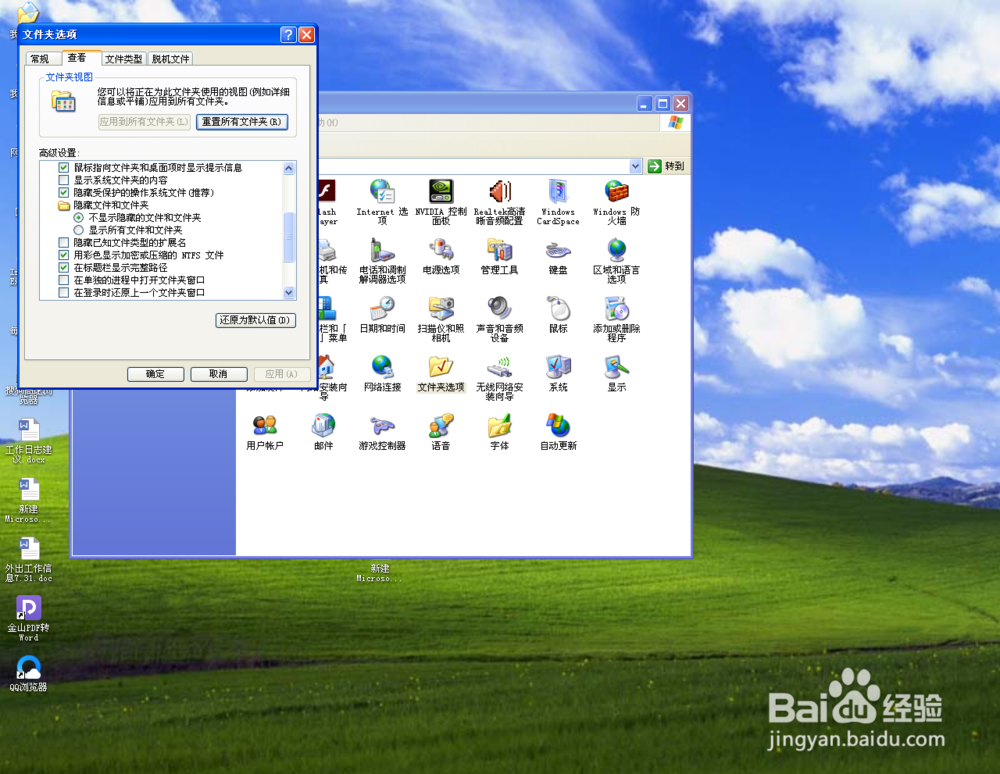Toggle 用彩色显示加密或压缩的 NTFS 文件
This screenshot has width=1000, height=774.
click(x=64, y=255)
